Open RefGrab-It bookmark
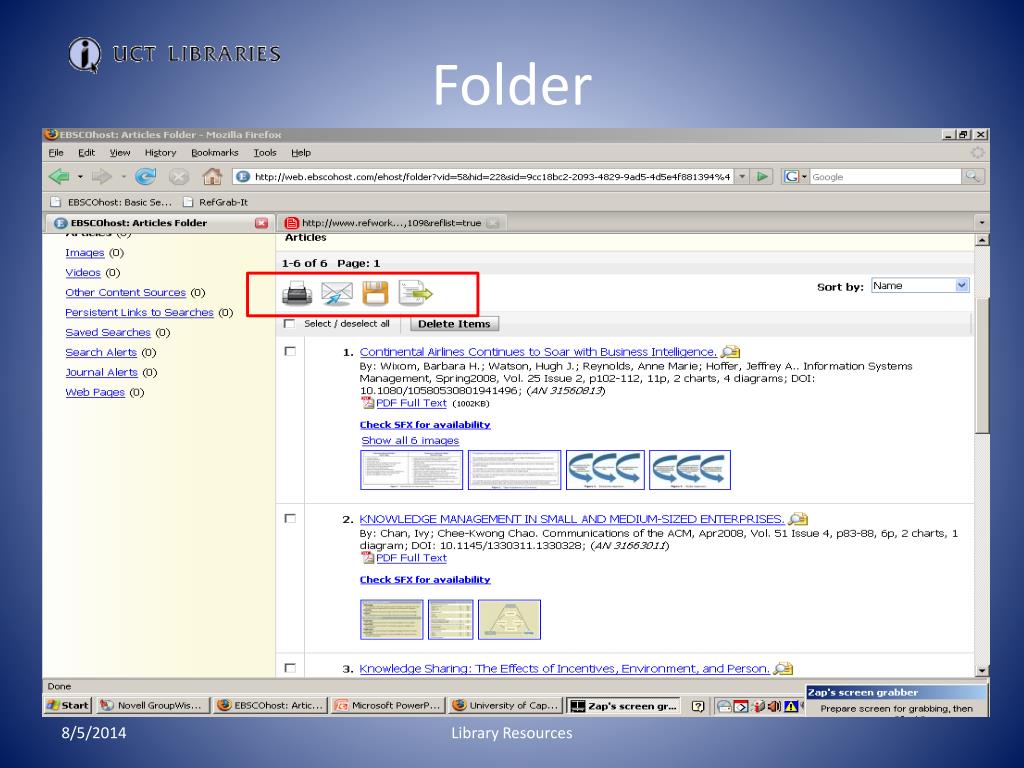 216,202
